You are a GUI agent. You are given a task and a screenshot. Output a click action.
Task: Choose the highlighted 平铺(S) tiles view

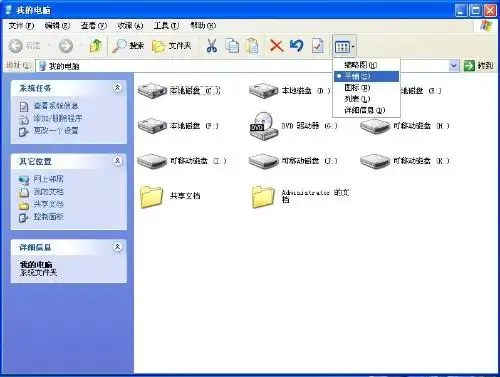pyautogui.click(x=366, y=76)
